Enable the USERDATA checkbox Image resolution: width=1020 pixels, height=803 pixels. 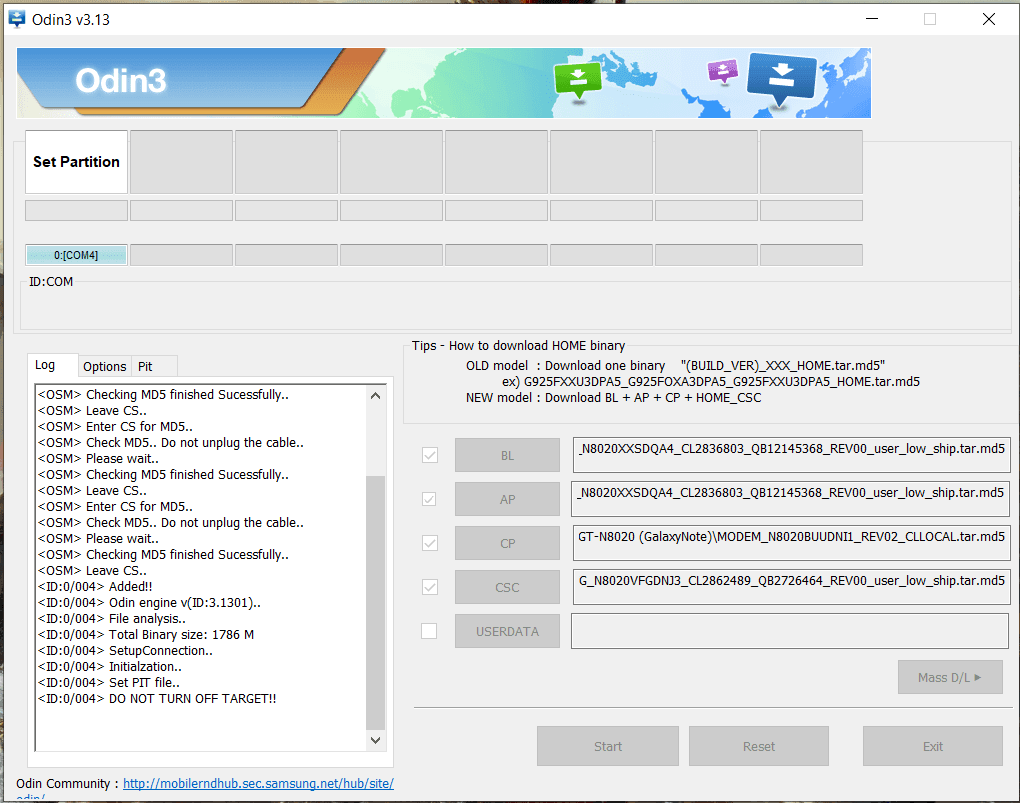(x=429, y=631)
